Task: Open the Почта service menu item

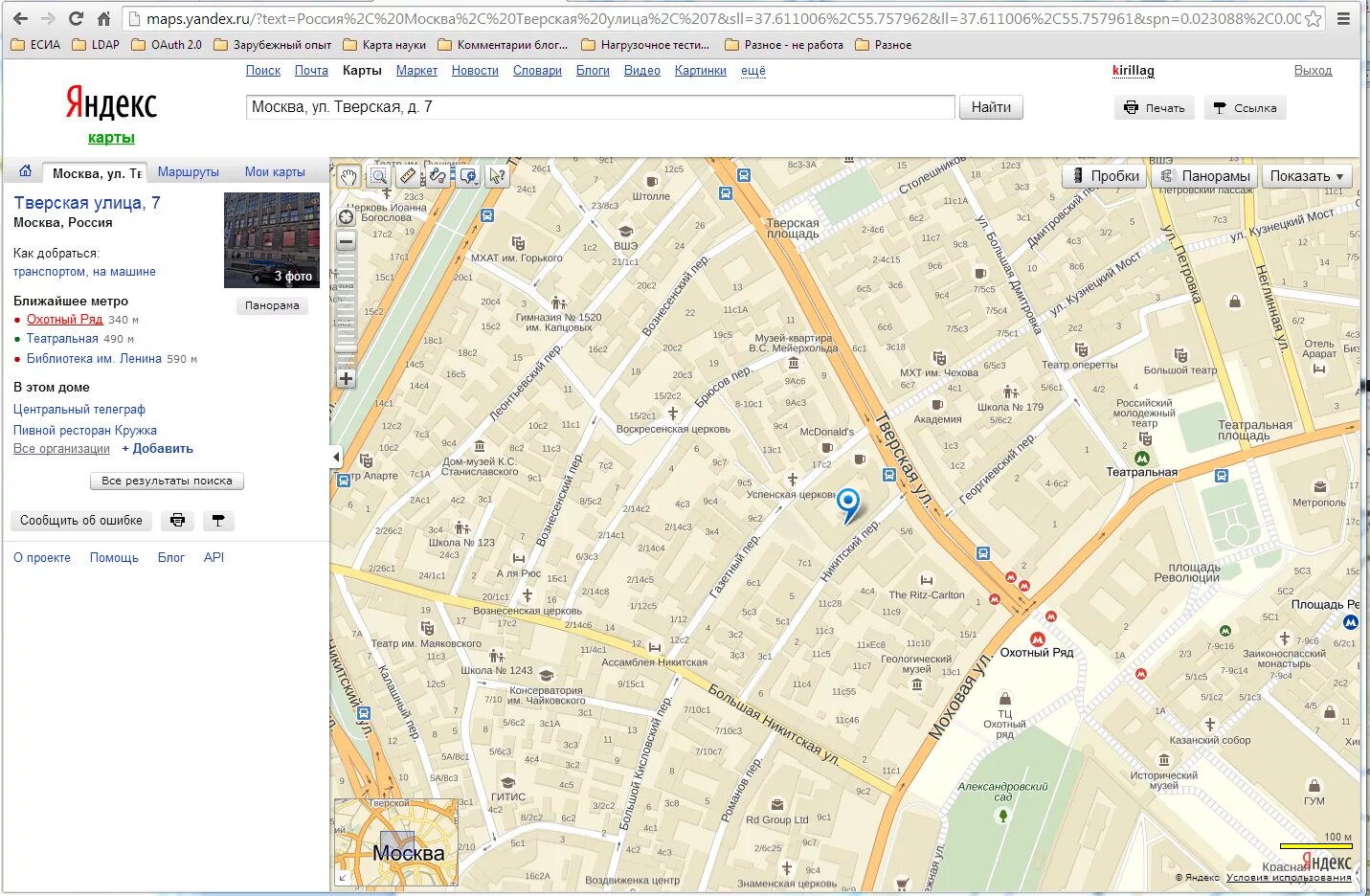Action: click(x=311, y=71)
